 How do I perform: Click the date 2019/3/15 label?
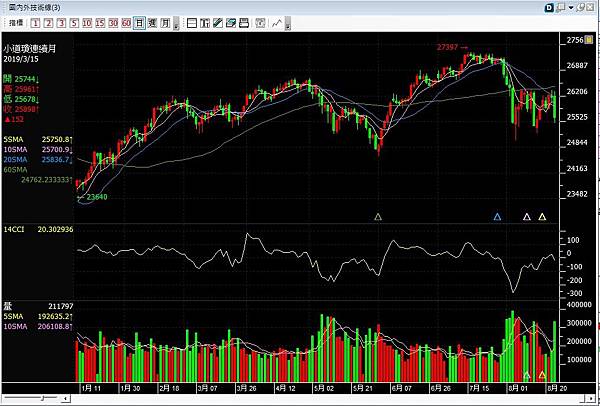21,59
